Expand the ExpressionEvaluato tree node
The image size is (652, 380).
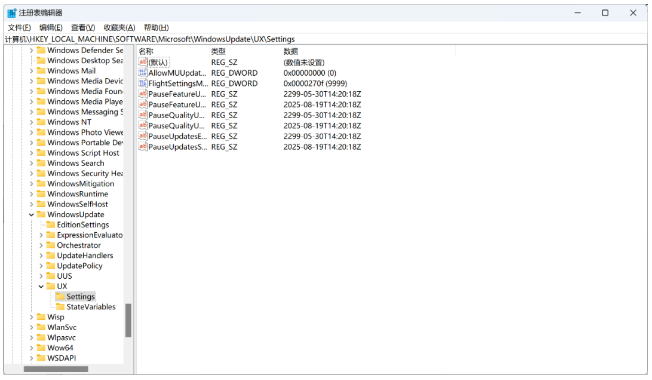(41, 235)
